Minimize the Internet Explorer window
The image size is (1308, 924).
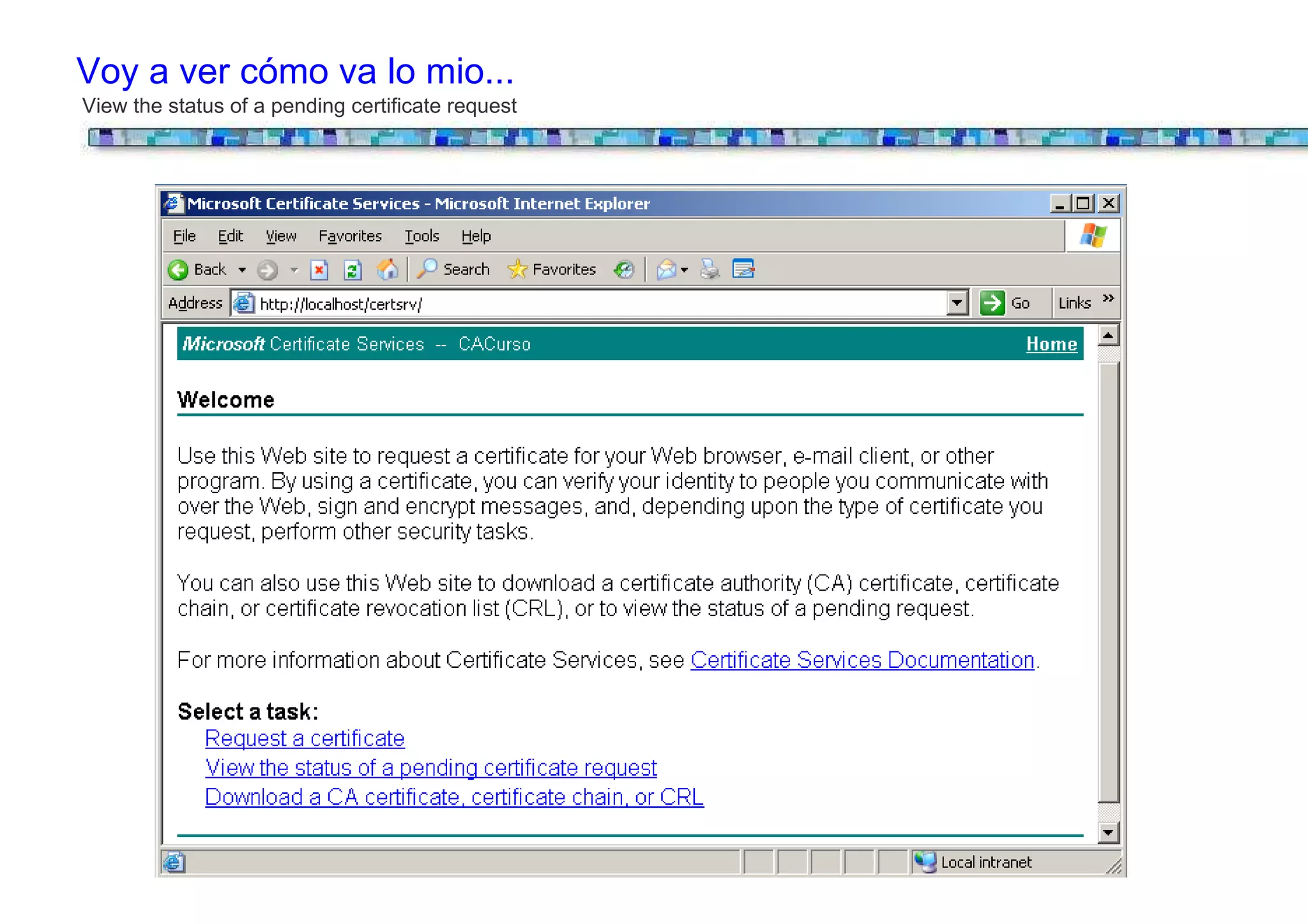click(x=1060, y=204)
